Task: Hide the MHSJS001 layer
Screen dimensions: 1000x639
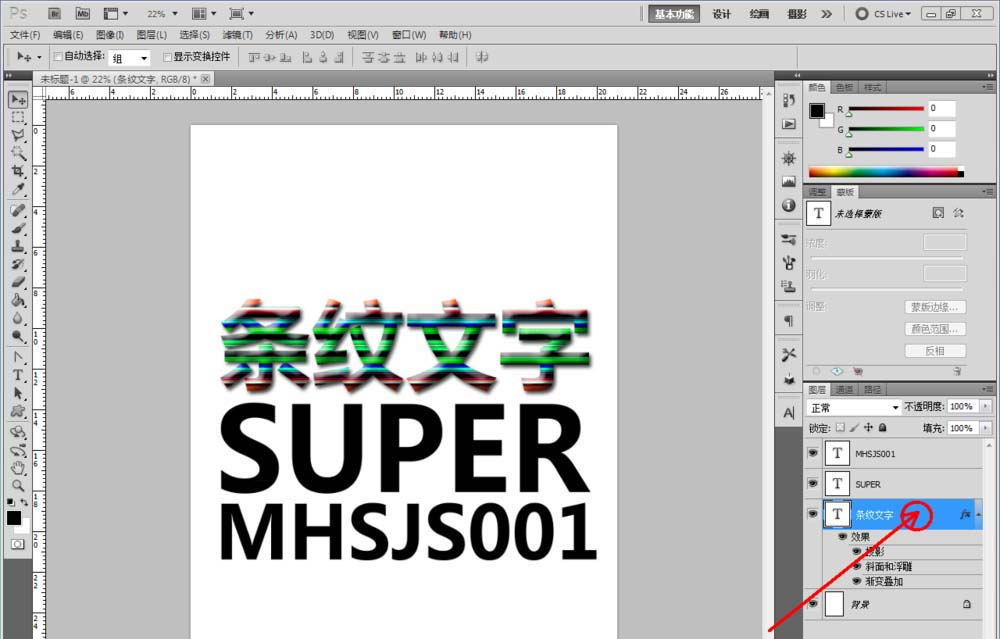Action: tap(812, 453)
